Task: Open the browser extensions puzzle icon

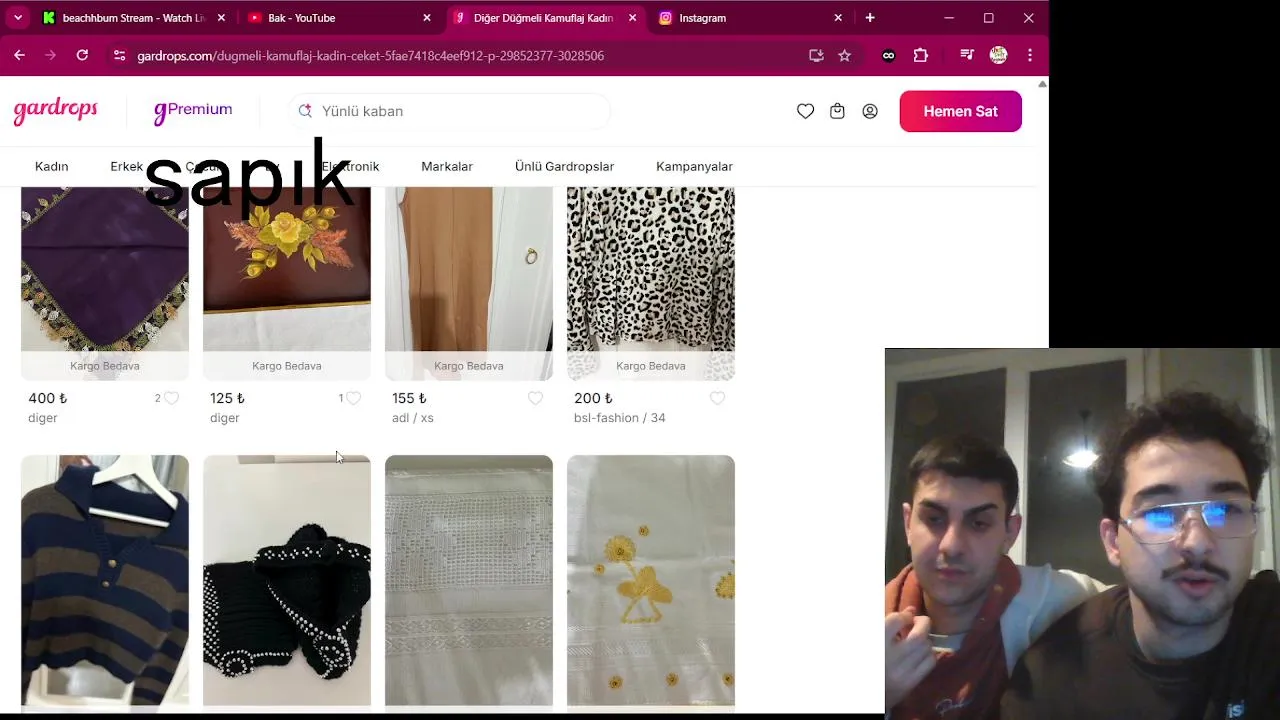Action: click(921, 56)
